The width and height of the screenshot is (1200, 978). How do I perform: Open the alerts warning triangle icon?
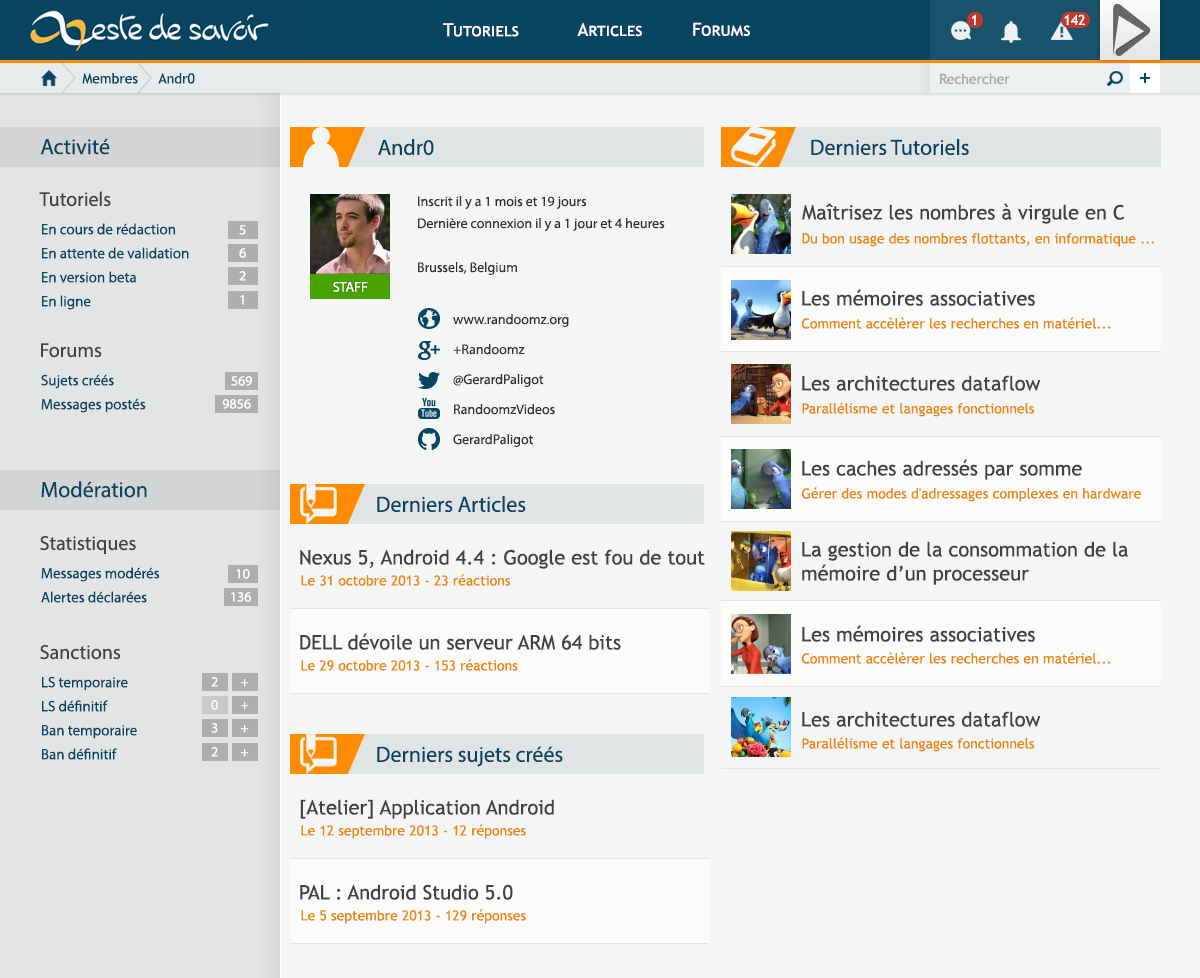[1061, 32]
